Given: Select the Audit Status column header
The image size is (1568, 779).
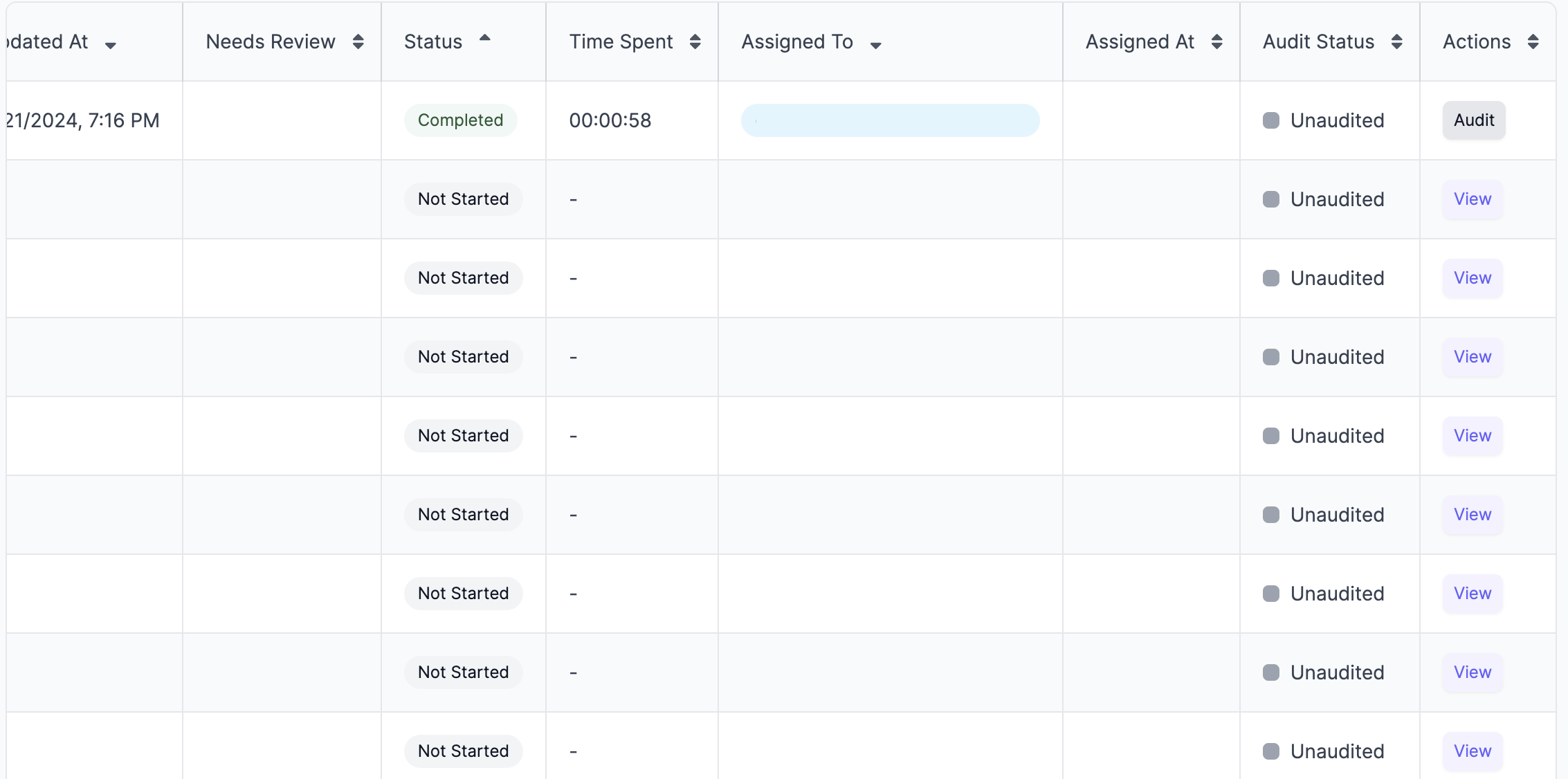Looking at the screenshot, I should (x=1318, y=42).
